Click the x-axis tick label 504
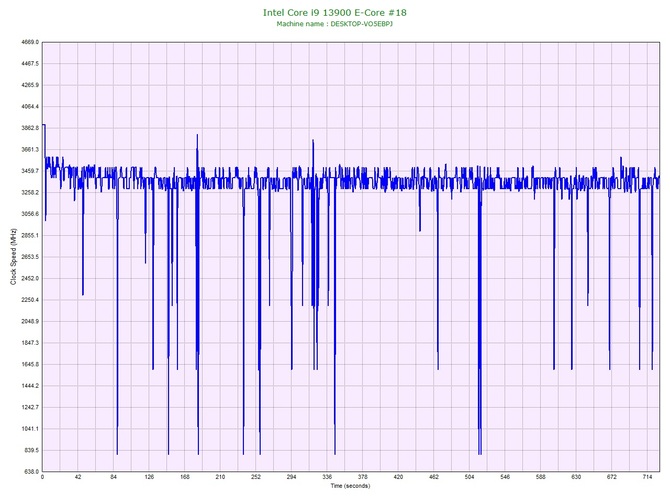 (470, 477)
